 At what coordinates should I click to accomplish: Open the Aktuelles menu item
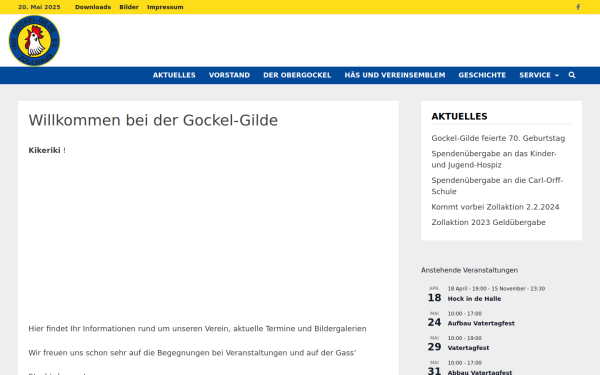174,75
